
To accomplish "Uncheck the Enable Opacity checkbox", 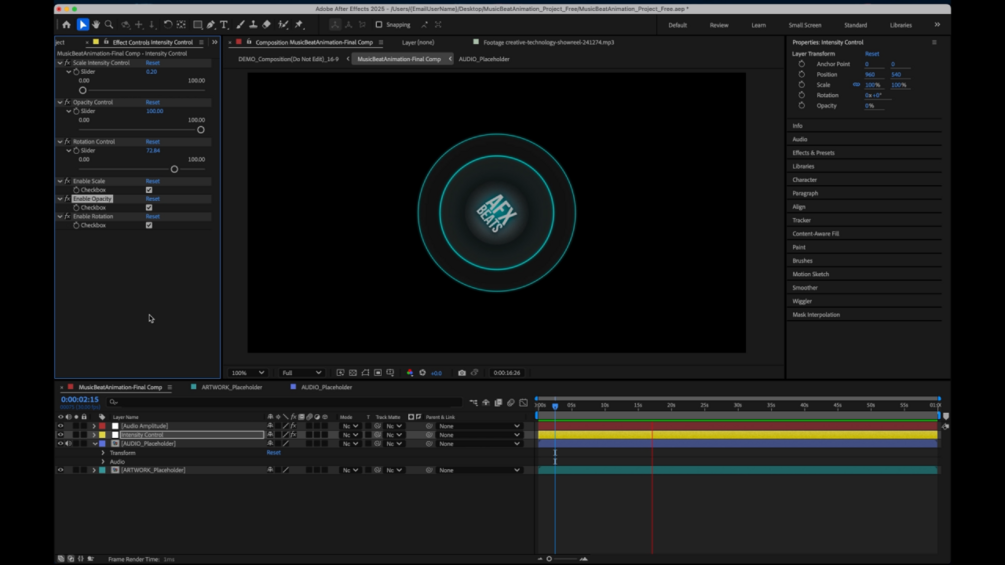I will tap(149, 208).
